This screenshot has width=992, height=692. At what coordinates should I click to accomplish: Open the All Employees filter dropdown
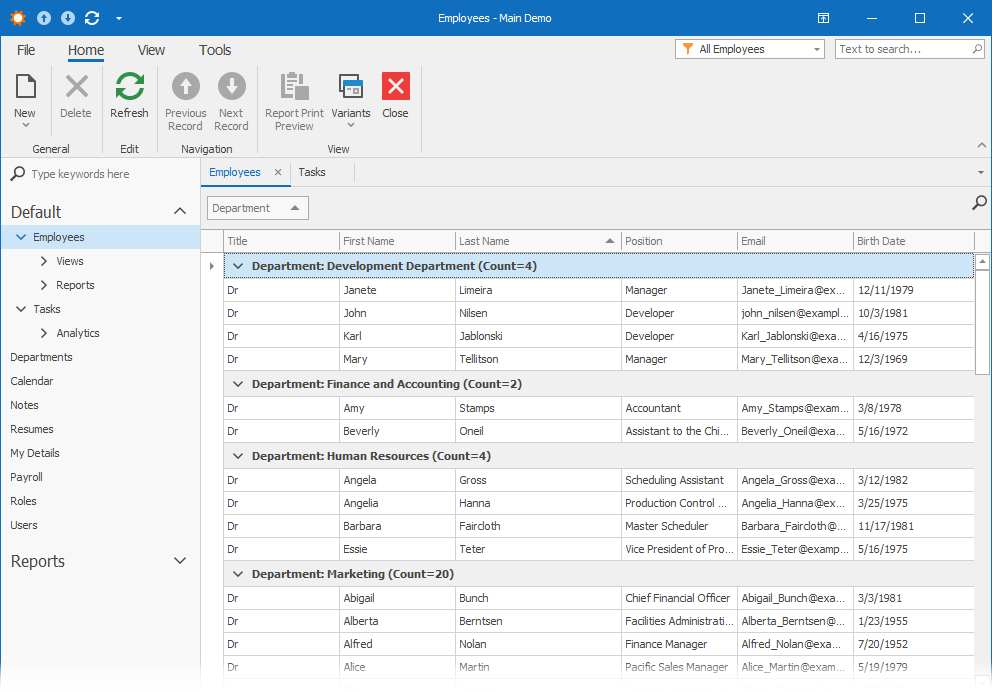(817, 49)
